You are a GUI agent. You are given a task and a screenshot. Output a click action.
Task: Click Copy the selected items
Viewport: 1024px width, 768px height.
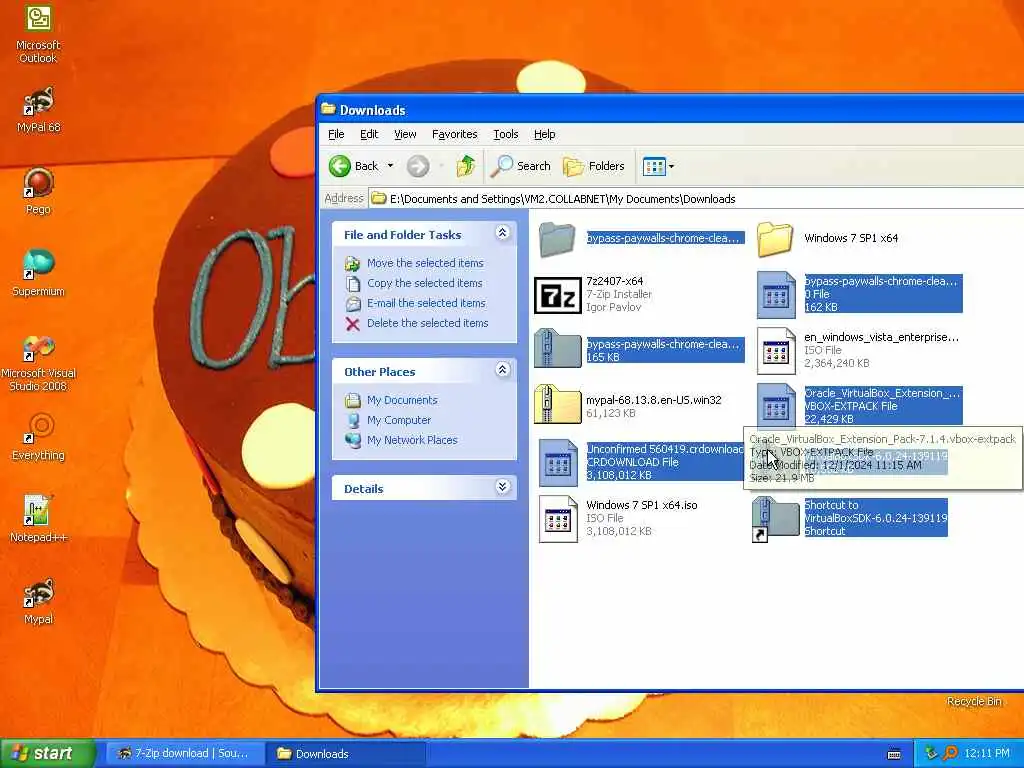tap(424, 283)
